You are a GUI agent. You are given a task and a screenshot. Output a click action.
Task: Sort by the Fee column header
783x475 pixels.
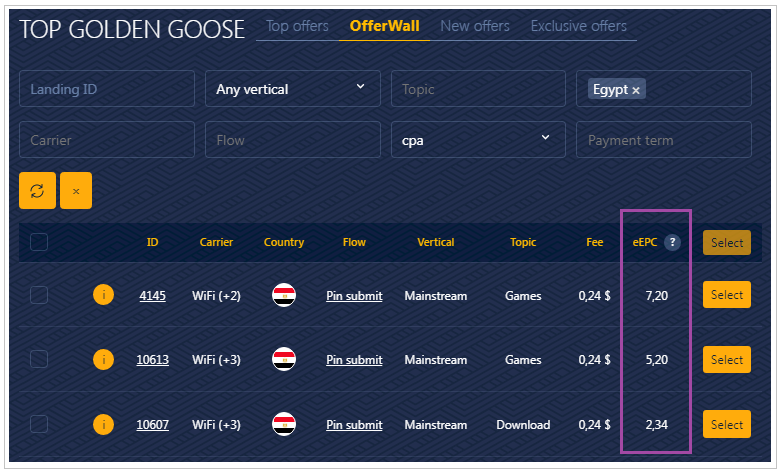pos(594,242)
